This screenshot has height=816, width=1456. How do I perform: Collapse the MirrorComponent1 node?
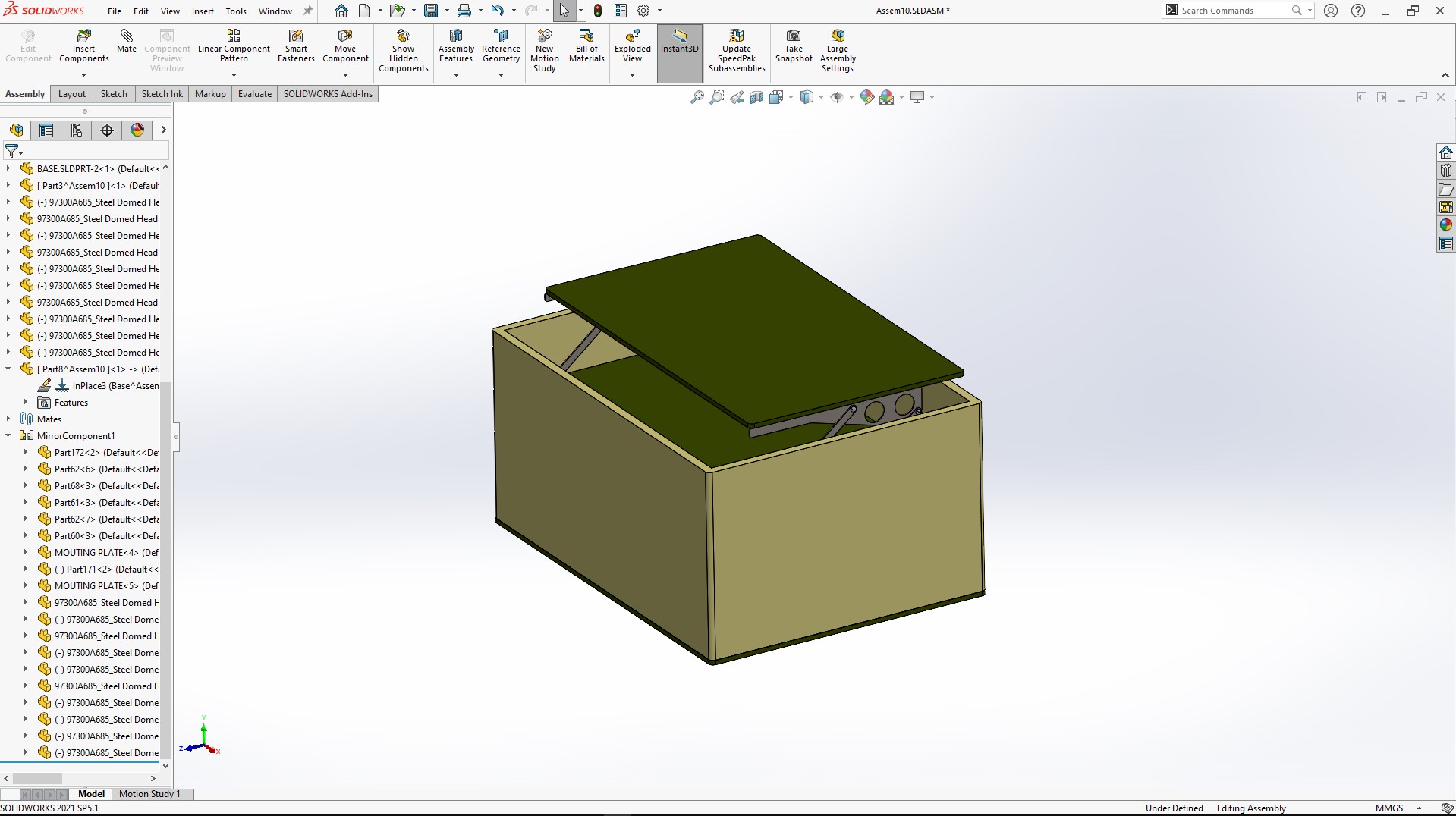pos(8,435)
